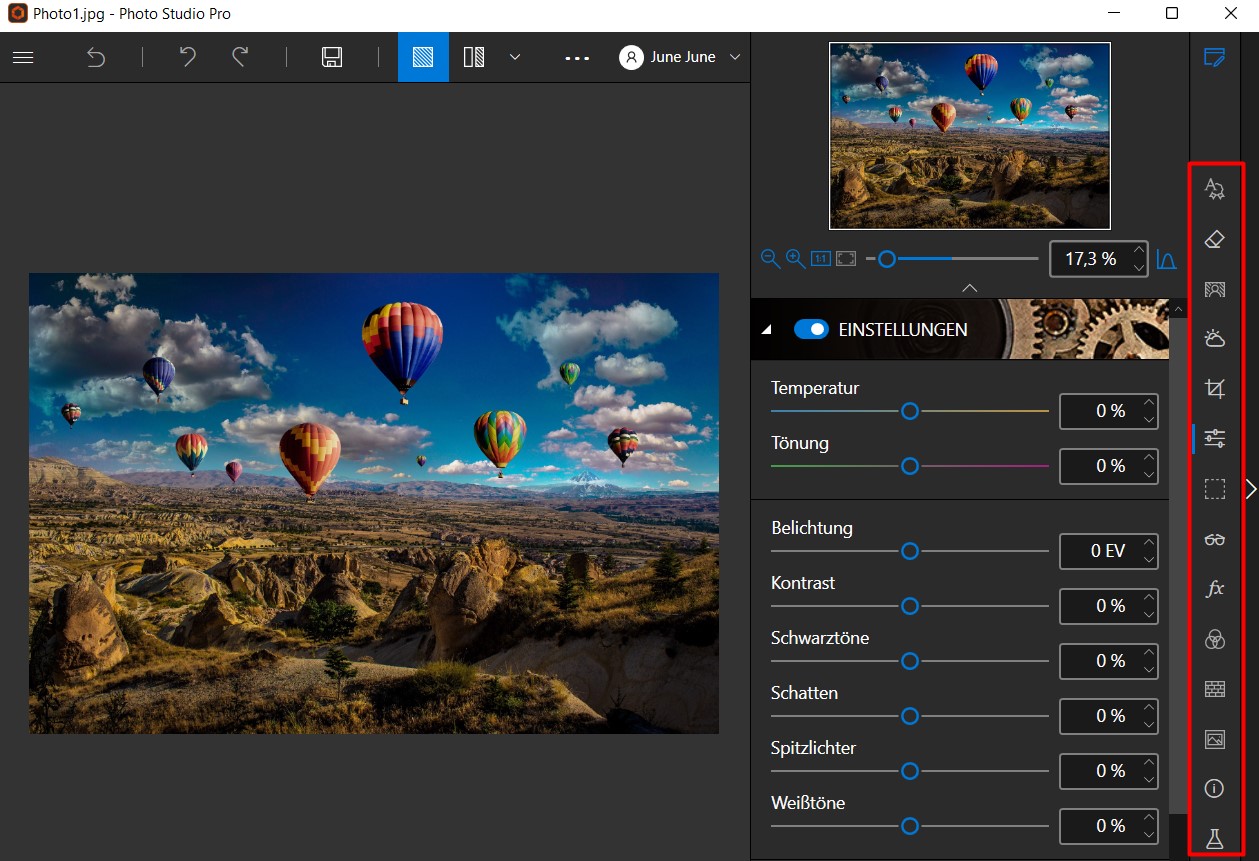Open the sky replacement tool
Viewport: 1259px width, 861px height.
click(x=1215, y=339)
